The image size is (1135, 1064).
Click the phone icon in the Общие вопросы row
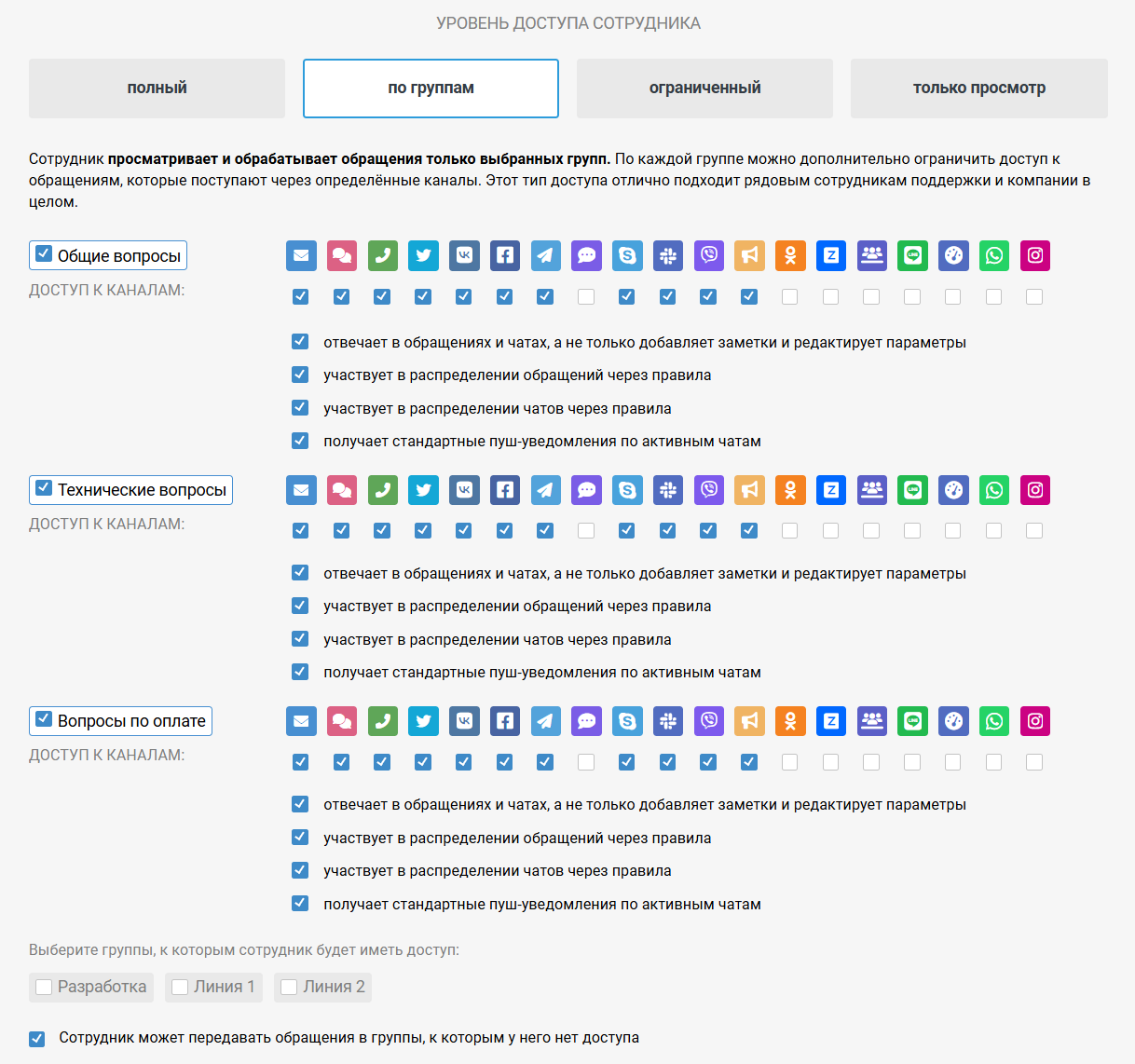click(x=382, y=255)
